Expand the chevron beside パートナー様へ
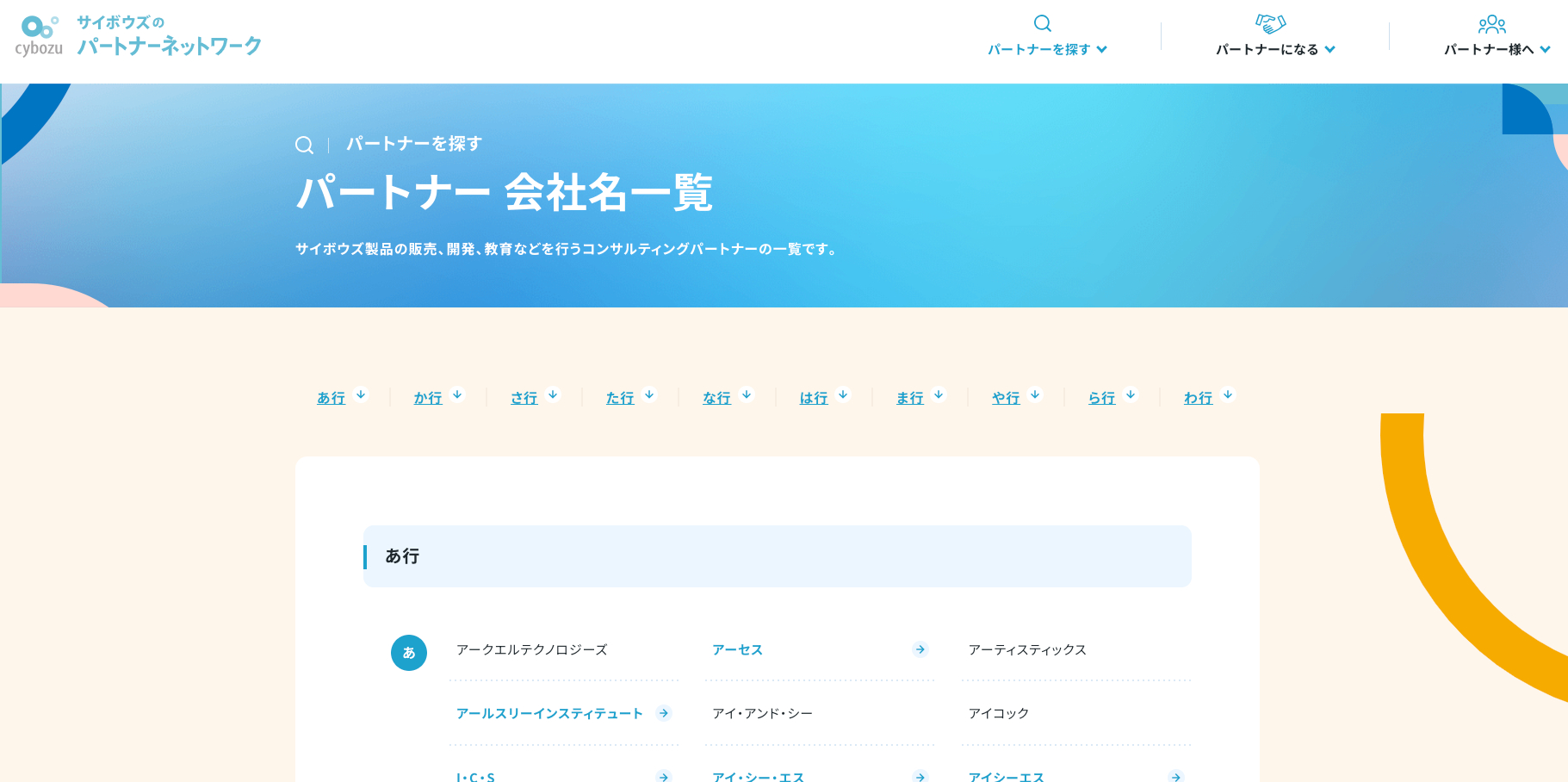Screen dimensions: 1568x782 1545,50
